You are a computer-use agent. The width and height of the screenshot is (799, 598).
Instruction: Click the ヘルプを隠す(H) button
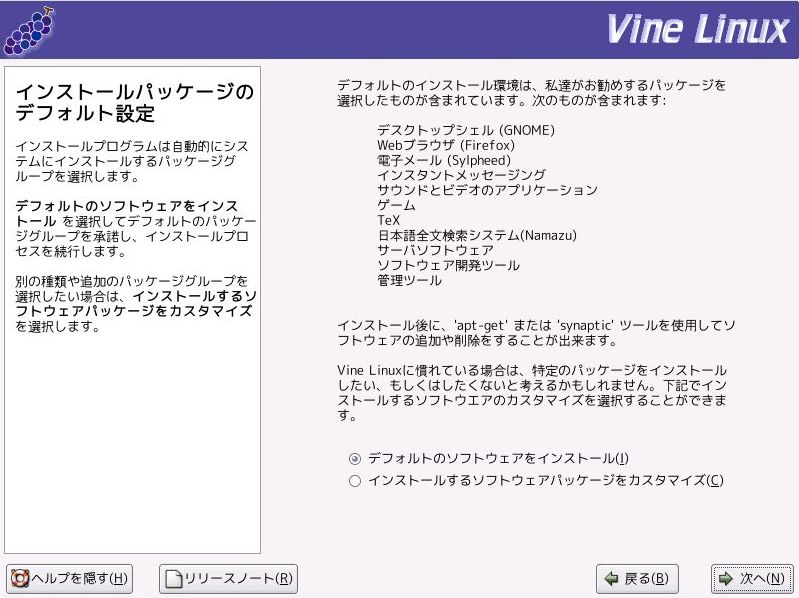tap(69, 579)
